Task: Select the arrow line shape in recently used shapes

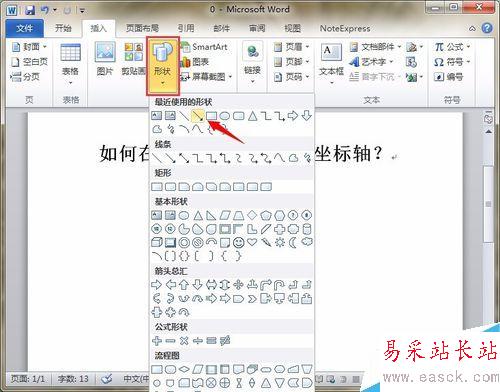Action: (x=197, y=116)
